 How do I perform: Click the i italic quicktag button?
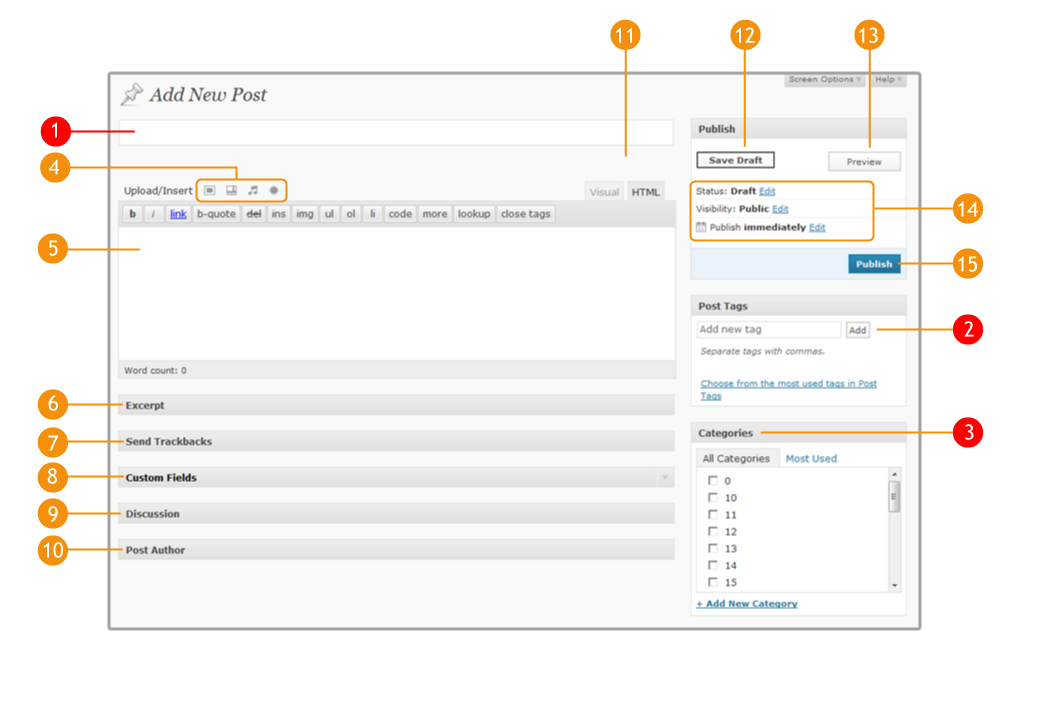click(x=153, y=214)
